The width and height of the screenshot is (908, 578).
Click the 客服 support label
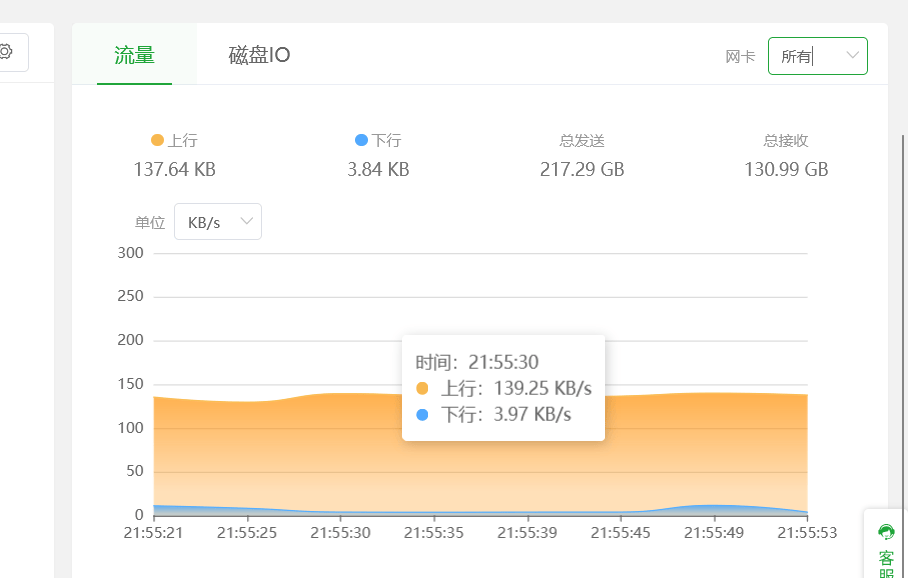coord(886,564)
